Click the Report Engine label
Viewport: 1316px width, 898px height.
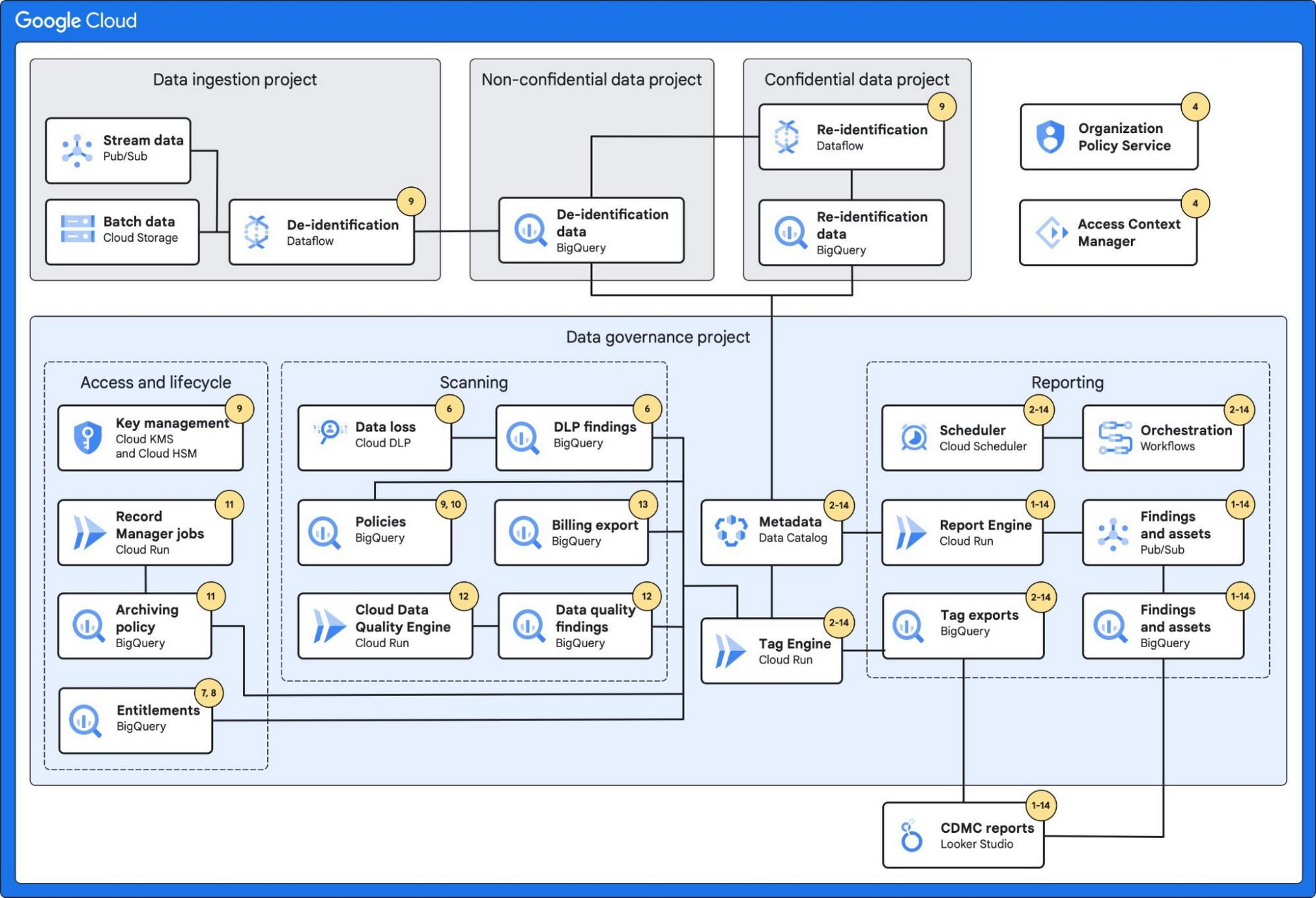[x=986, y=525]
